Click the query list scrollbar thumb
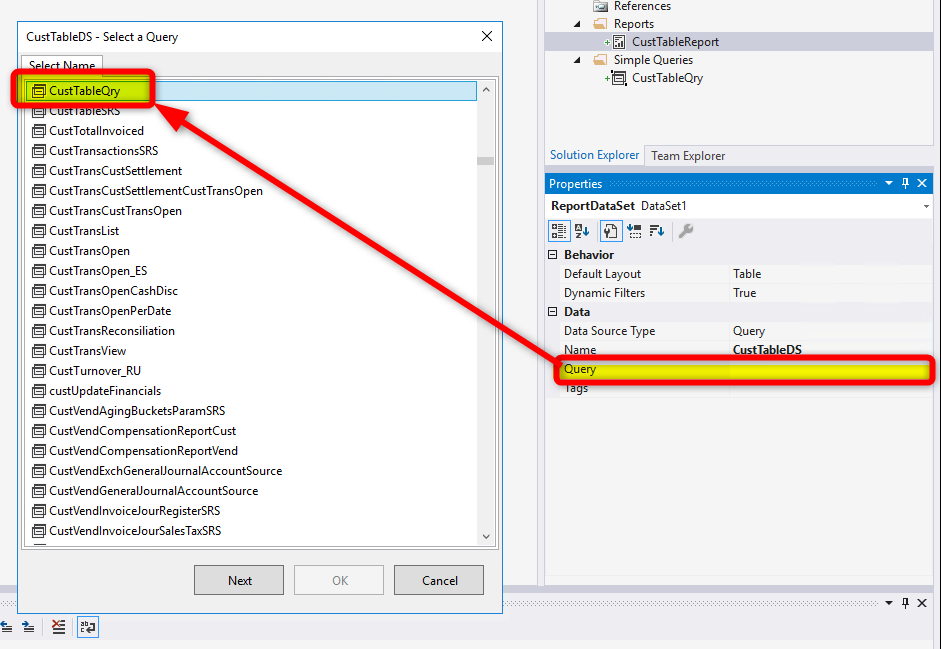The width and height of the screenshot is (941, 649). tap(486, 161)
